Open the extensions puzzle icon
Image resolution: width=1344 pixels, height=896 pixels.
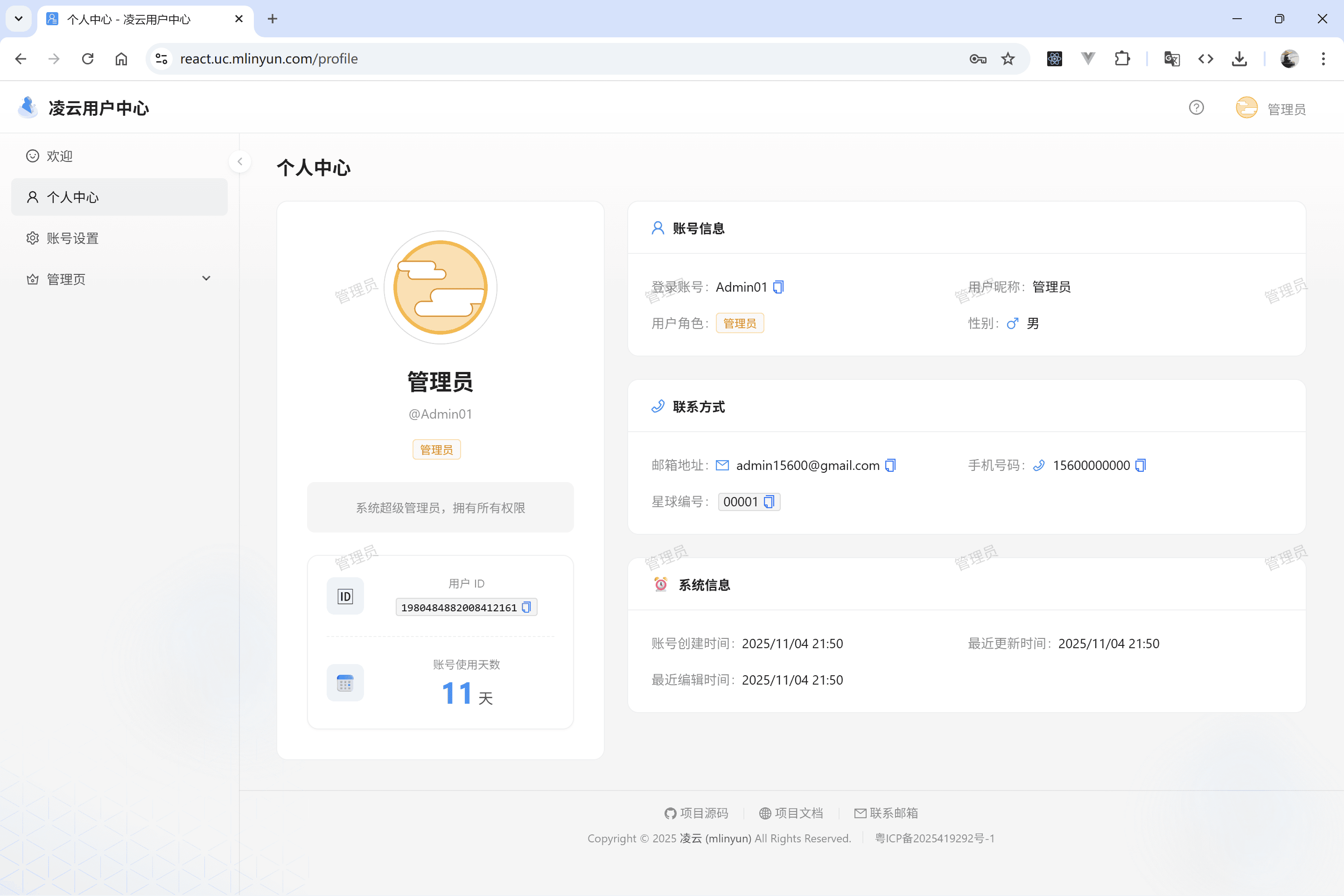click(1122, 59)
